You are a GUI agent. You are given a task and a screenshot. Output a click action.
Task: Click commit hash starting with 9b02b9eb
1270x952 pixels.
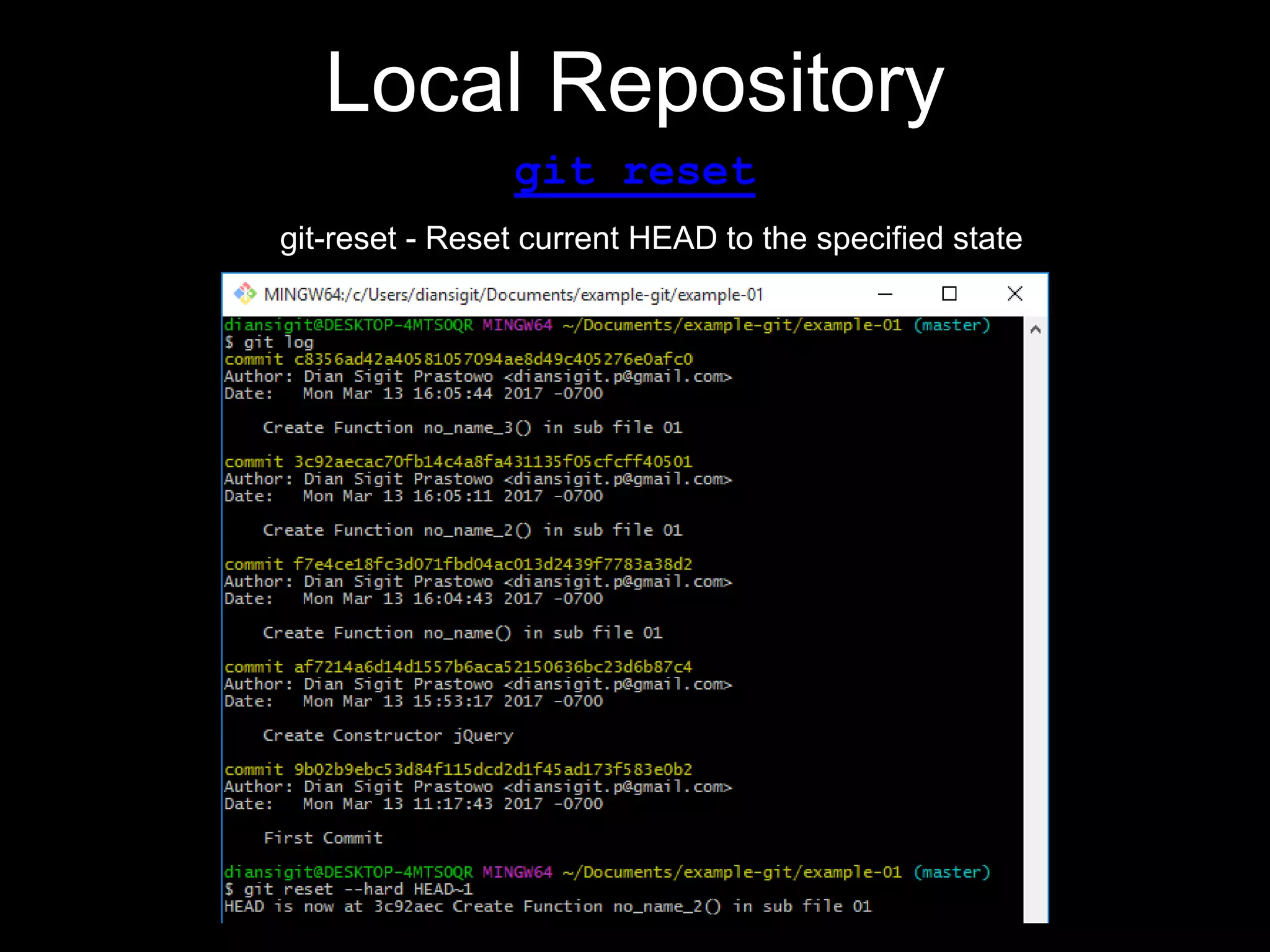click(x=493, y=770)
